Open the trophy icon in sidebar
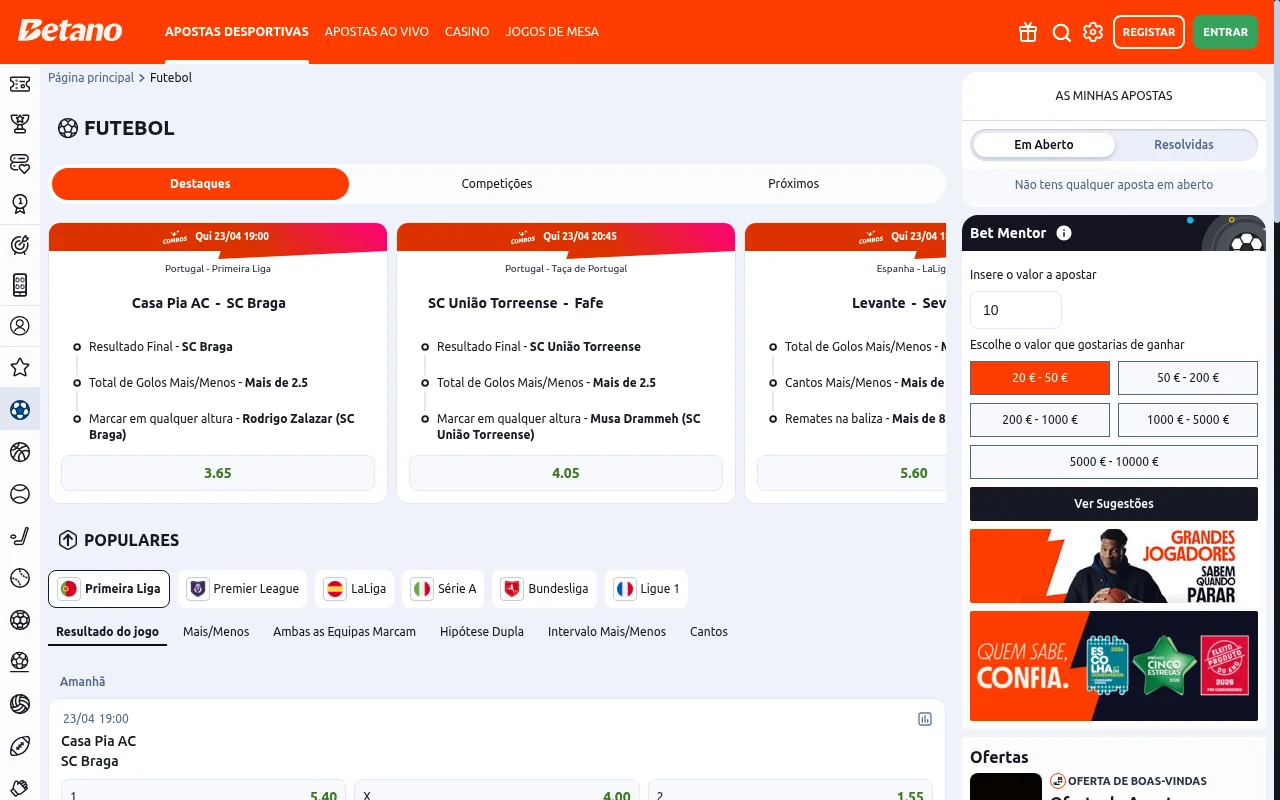 click(20, 124)
